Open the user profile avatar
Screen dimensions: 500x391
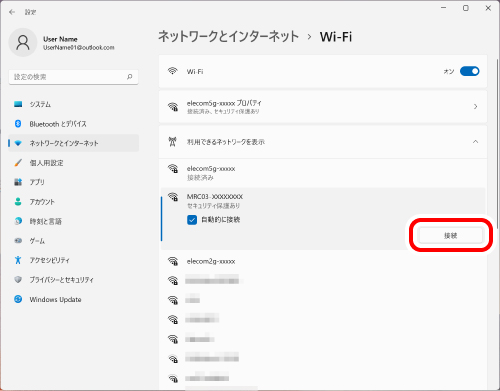point(23,43)
